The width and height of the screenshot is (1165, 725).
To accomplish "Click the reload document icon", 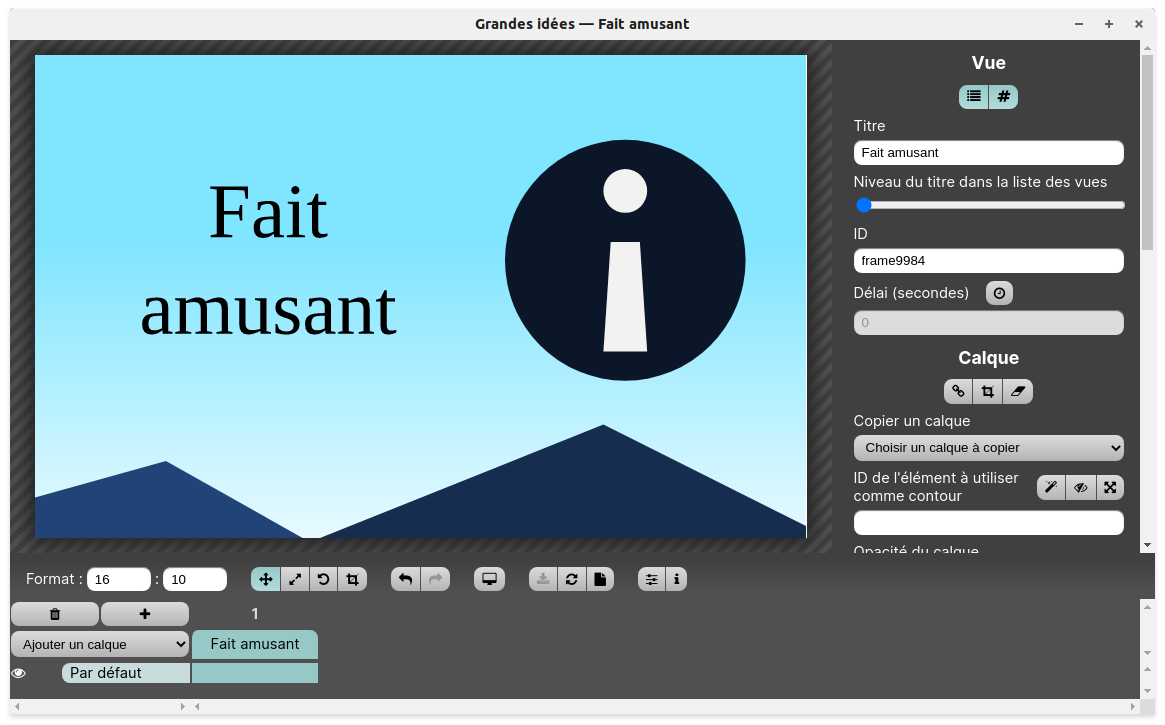I will point(571,579).
